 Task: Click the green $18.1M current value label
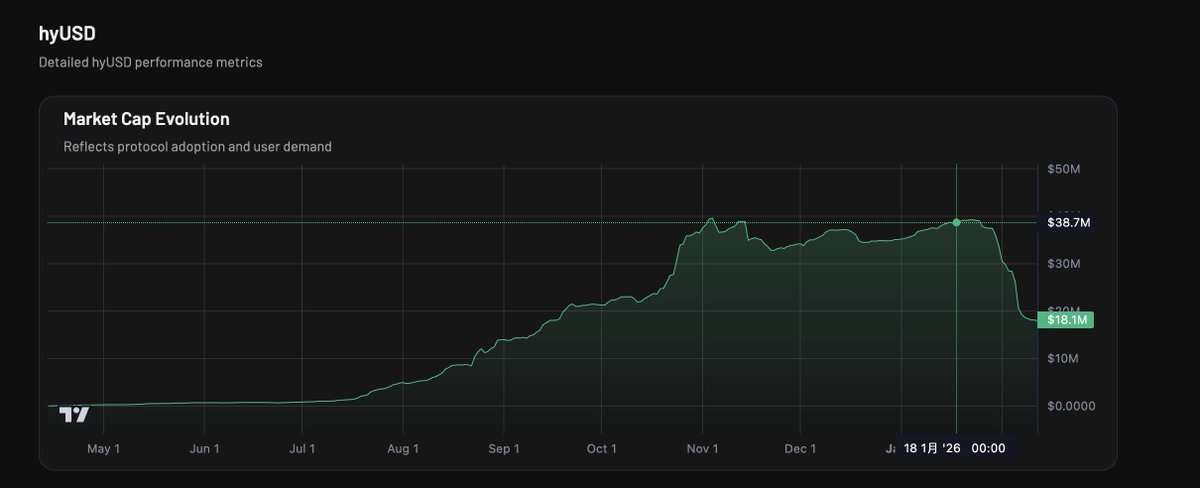pos(1066,320)
